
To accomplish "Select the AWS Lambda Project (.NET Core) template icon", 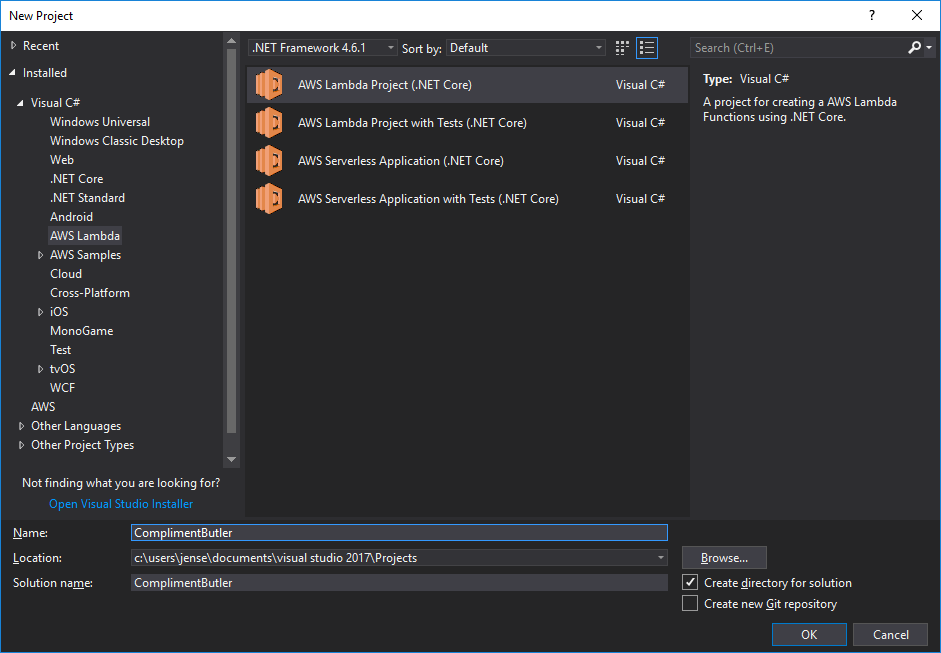I will [x=269, y=85].
